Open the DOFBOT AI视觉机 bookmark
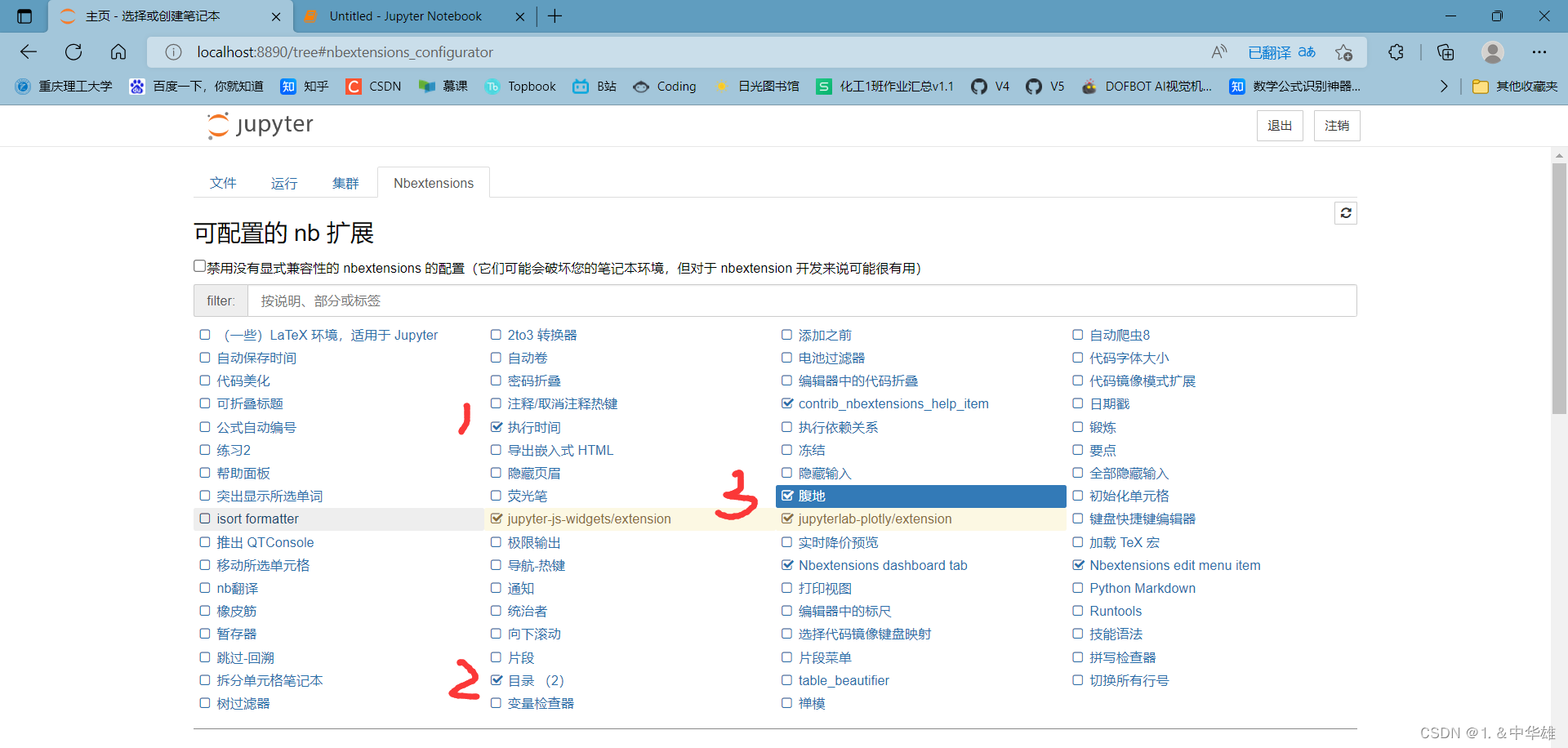The height and width of the screenshot is (748, 1568). [x=1147, y=87]
